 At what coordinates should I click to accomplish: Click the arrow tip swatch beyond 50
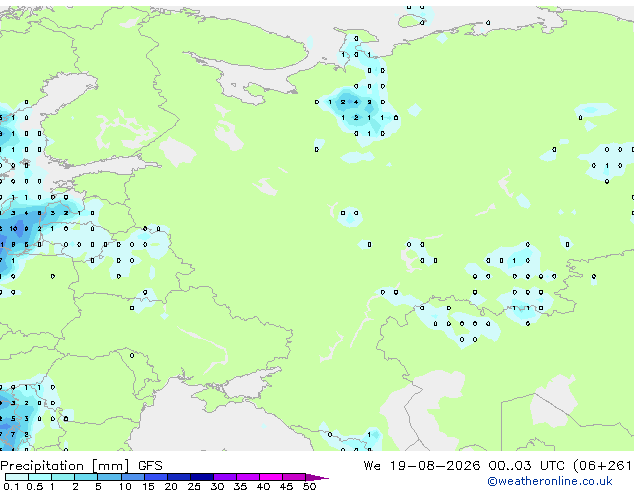pyautogui.click(x=317, y=477)
